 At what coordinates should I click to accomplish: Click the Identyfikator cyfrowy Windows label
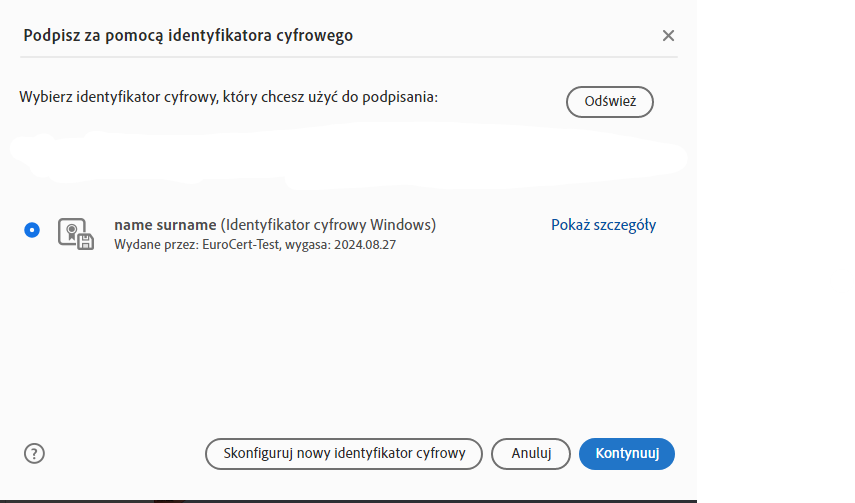tap(328, 225)
